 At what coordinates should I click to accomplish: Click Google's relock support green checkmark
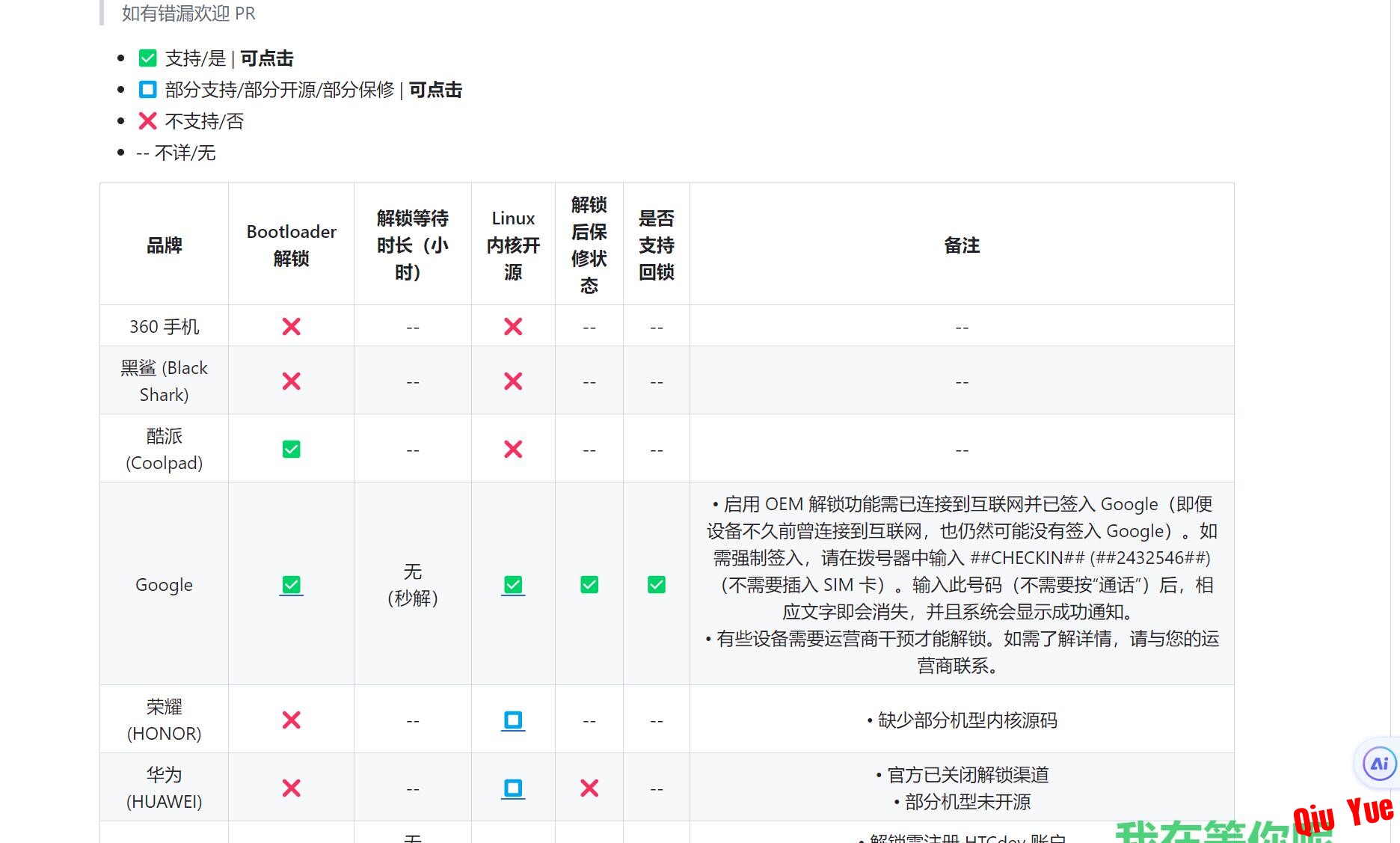click(657, 585)
